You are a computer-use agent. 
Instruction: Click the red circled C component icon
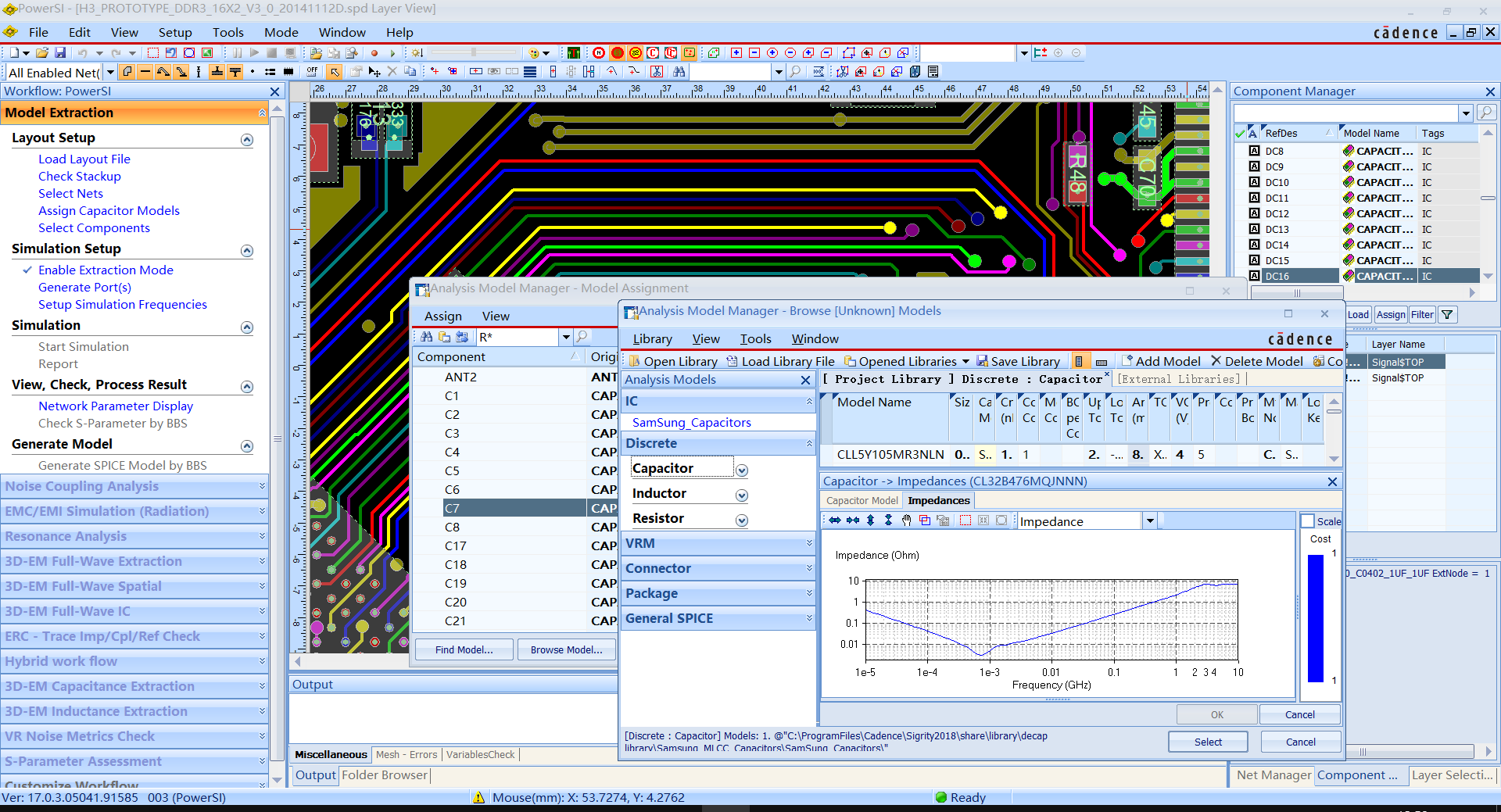click(x=653, y=53)
